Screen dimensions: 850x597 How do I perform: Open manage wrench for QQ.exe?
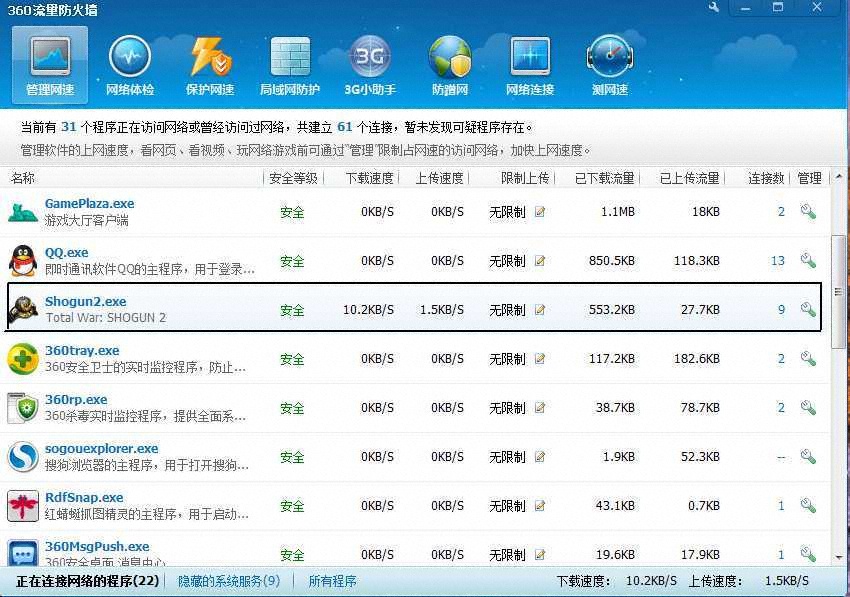808,260
